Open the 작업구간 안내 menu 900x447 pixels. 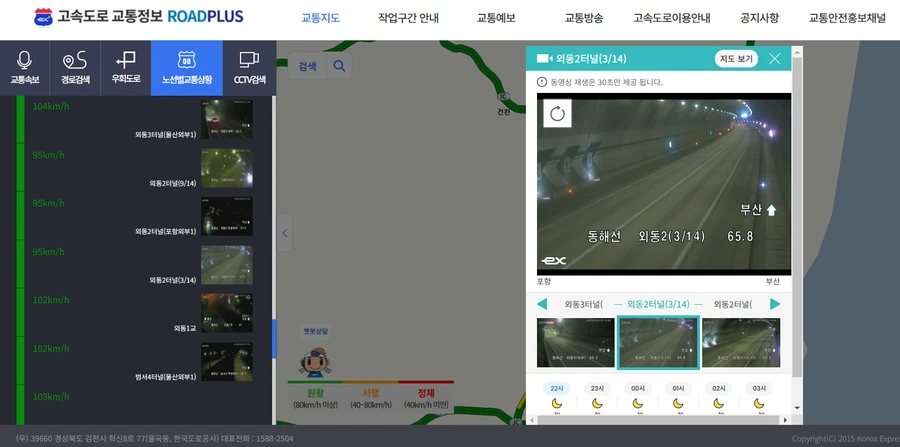tap(409, 18)
